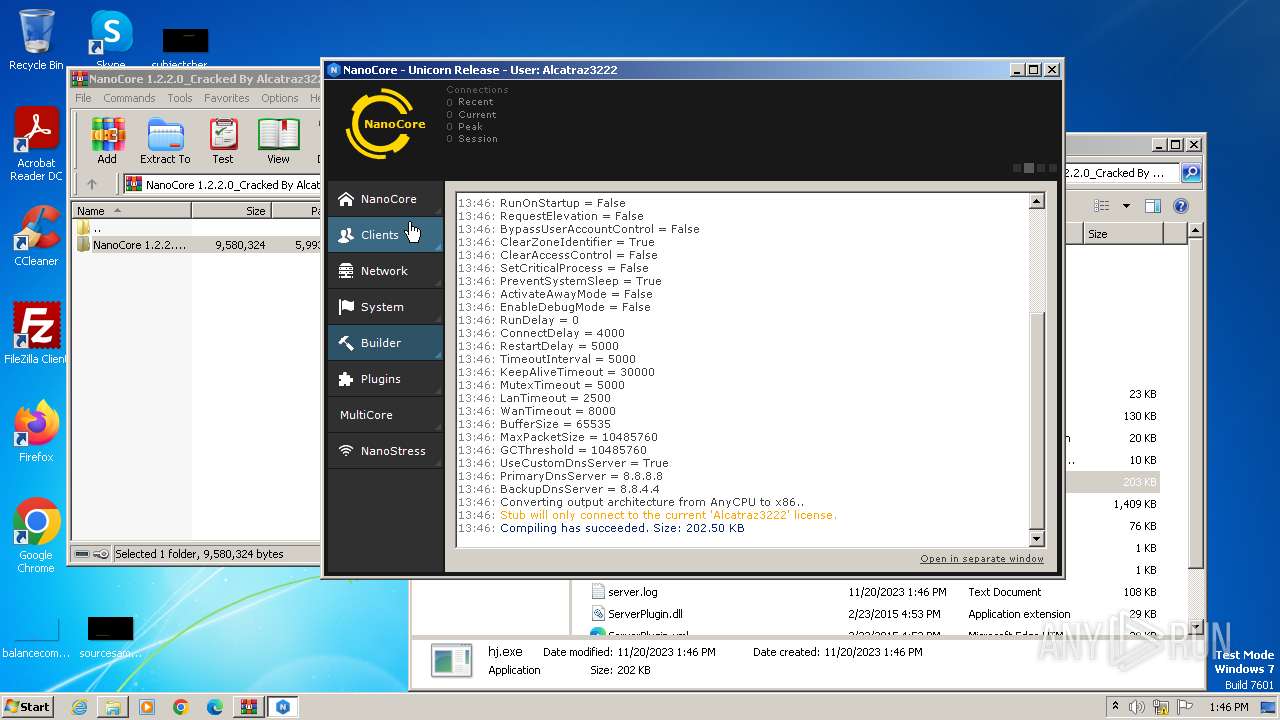Image resolution: width=1280 pixels, height=720 pixels.
Task: Open the WinRAR Options menu
Action: click(x=280, y=98)
